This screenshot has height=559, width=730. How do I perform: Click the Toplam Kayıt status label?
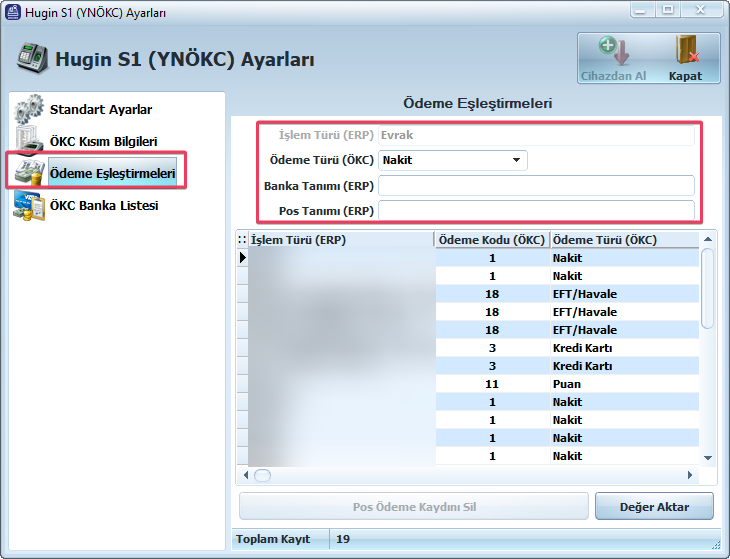tap(272, 539)
